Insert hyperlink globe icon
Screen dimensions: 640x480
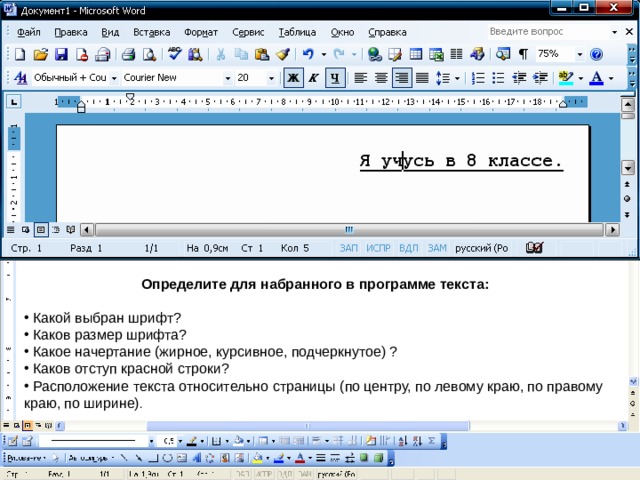tap(374, 54)
